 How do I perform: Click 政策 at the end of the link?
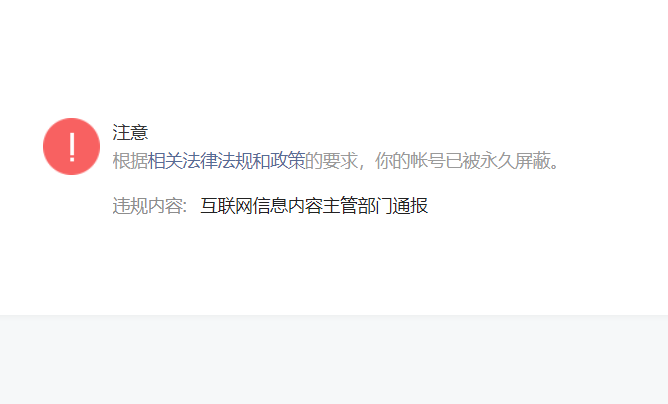[x=288, y=161]
